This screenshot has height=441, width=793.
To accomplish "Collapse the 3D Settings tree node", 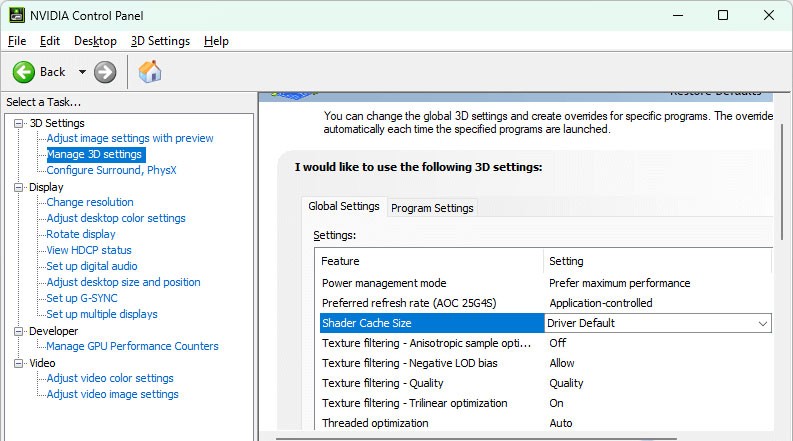I will [18, 123].
